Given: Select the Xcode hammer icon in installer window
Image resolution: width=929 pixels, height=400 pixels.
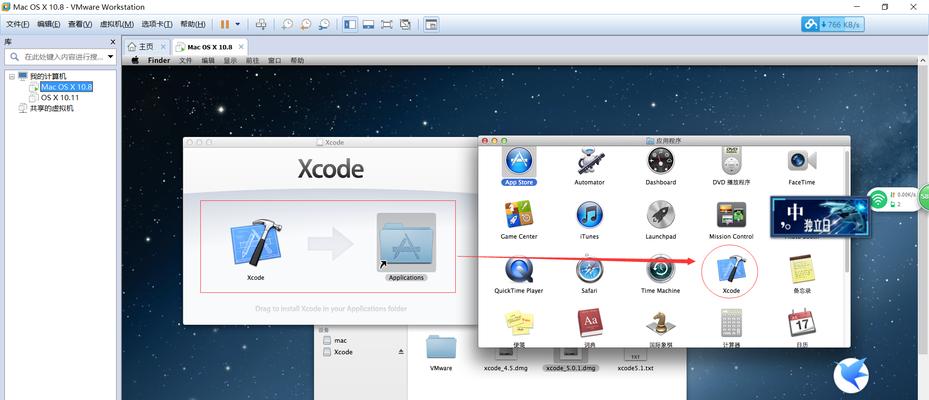Looking at the screenshot, I should coord(255,244).
